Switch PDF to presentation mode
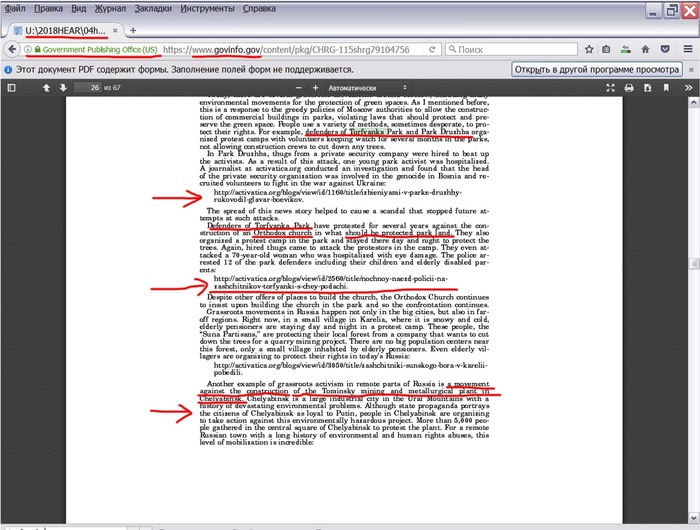 (610, 88)
